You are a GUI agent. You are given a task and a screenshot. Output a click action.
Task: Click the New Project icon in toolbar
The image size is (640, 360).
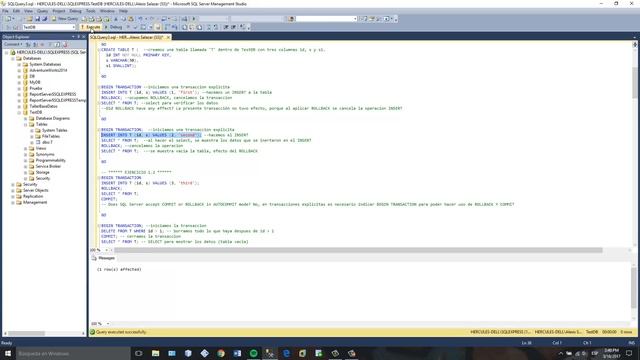point(9,19)
